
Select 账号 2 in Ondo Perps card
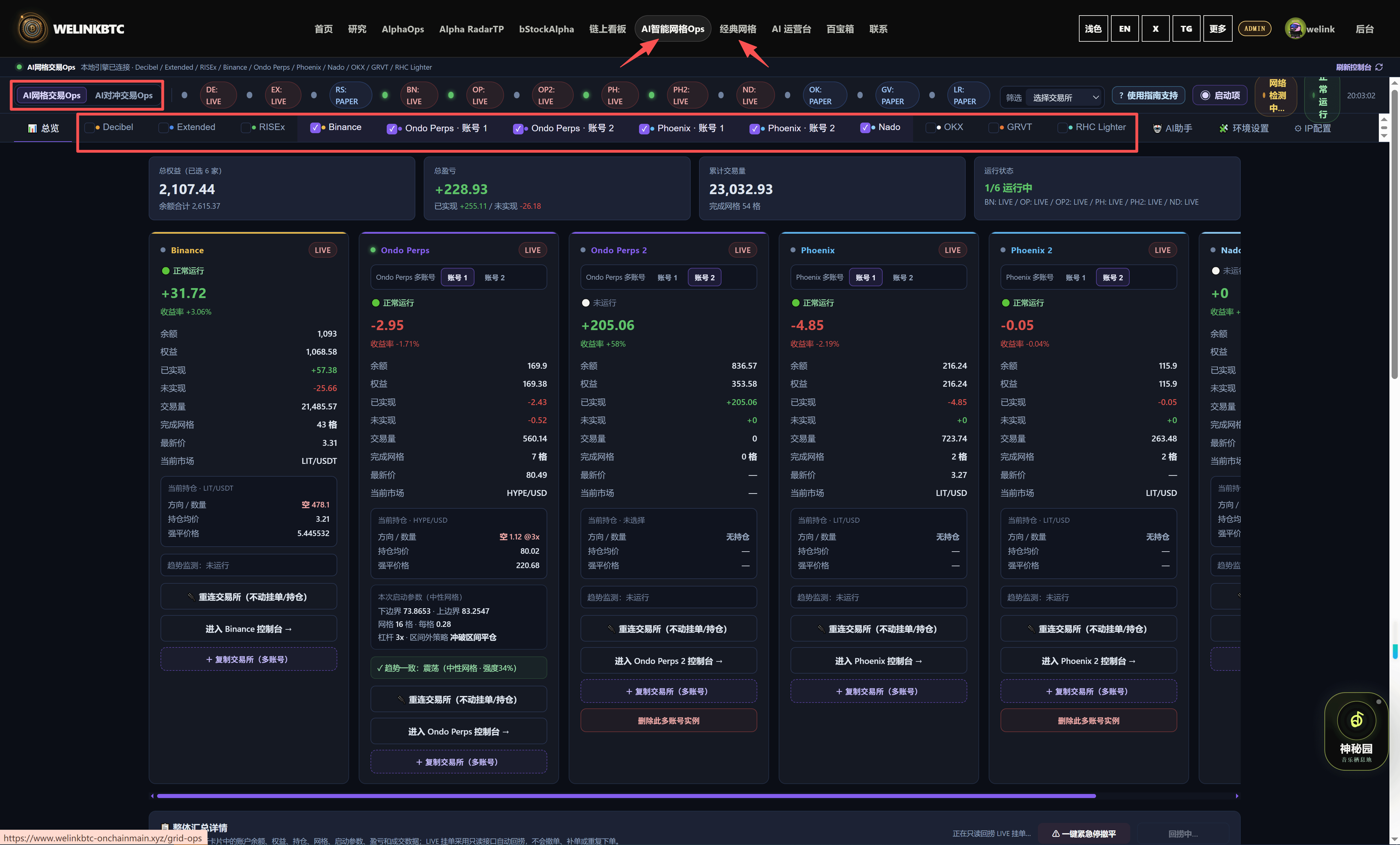point(494,277)
